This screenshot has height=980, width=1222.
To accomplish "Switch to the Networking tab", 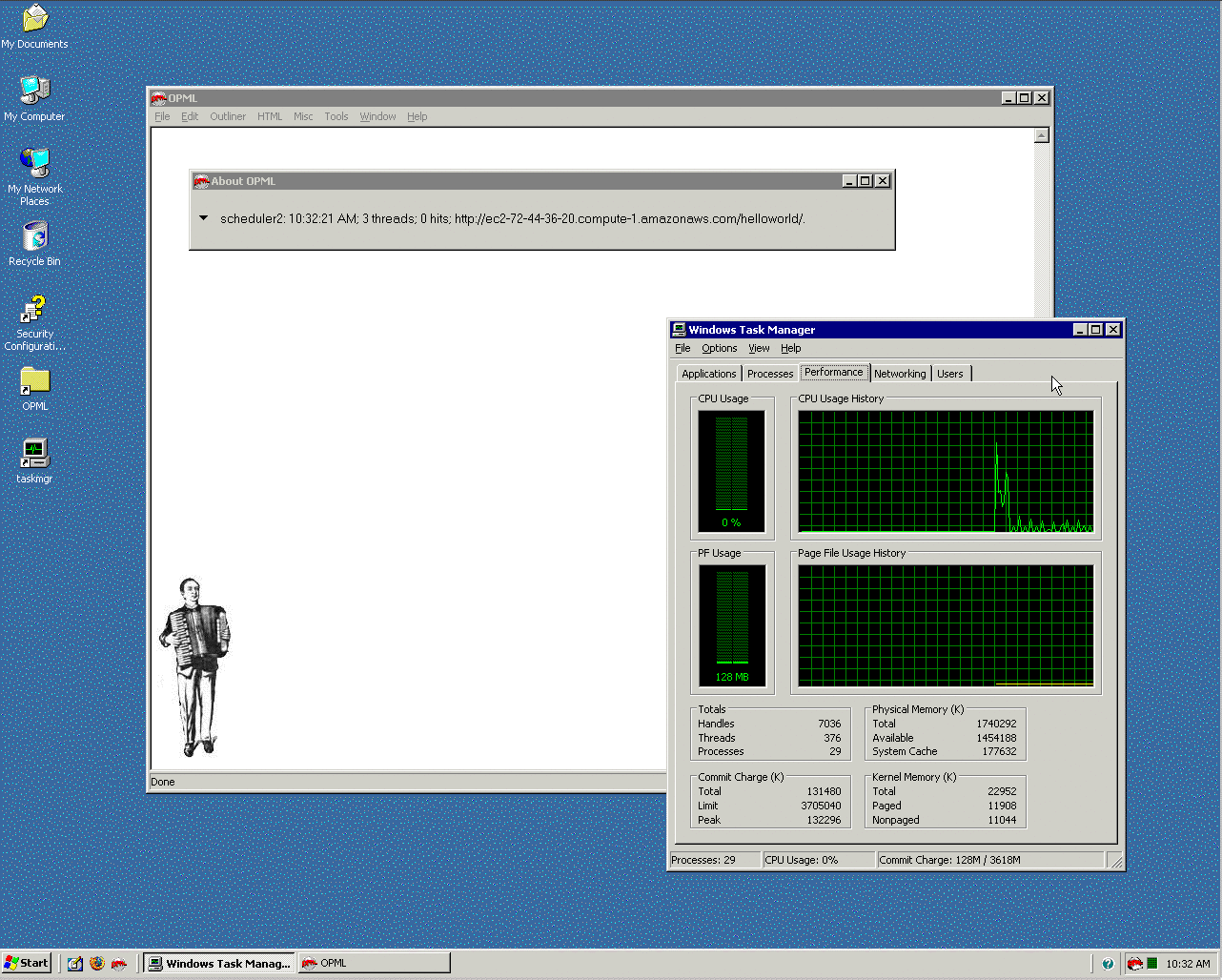I will [899, 374].
